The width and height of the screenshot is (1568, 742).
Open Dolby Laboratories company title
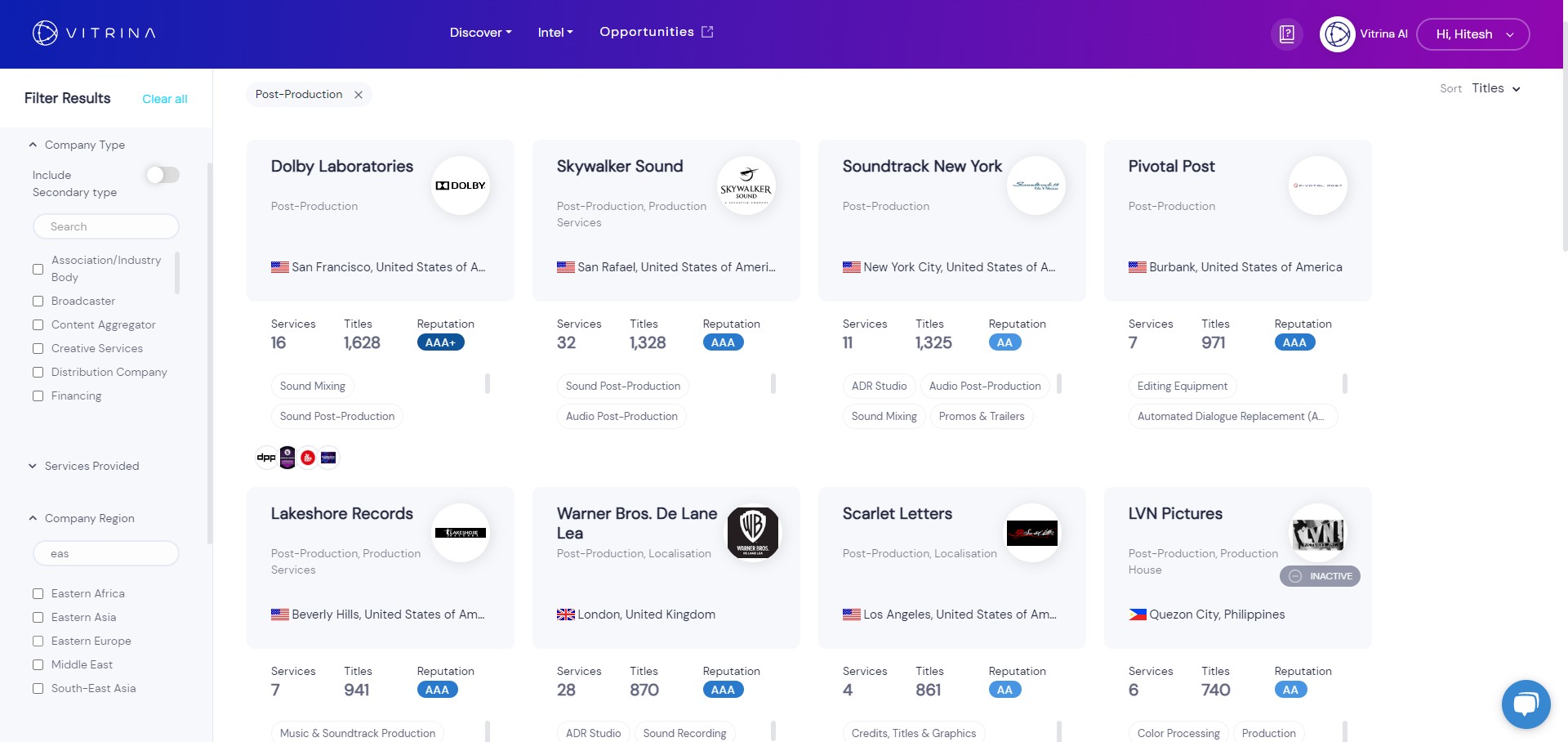point(342,166)
